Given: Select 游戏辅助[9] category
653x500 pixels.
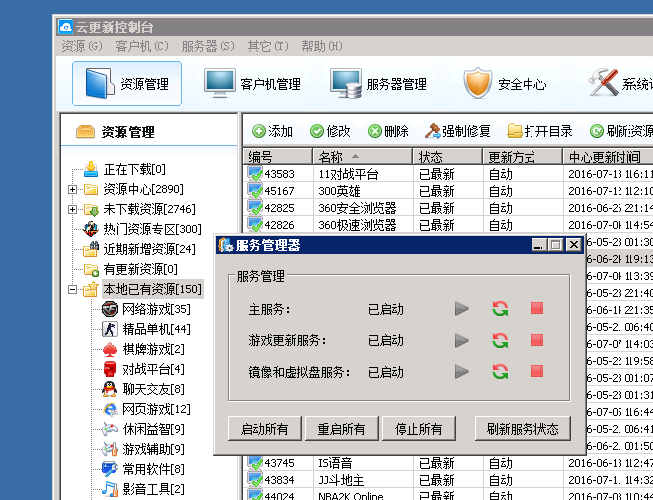Looking at the screenshot, I should [x=153, y=449].
